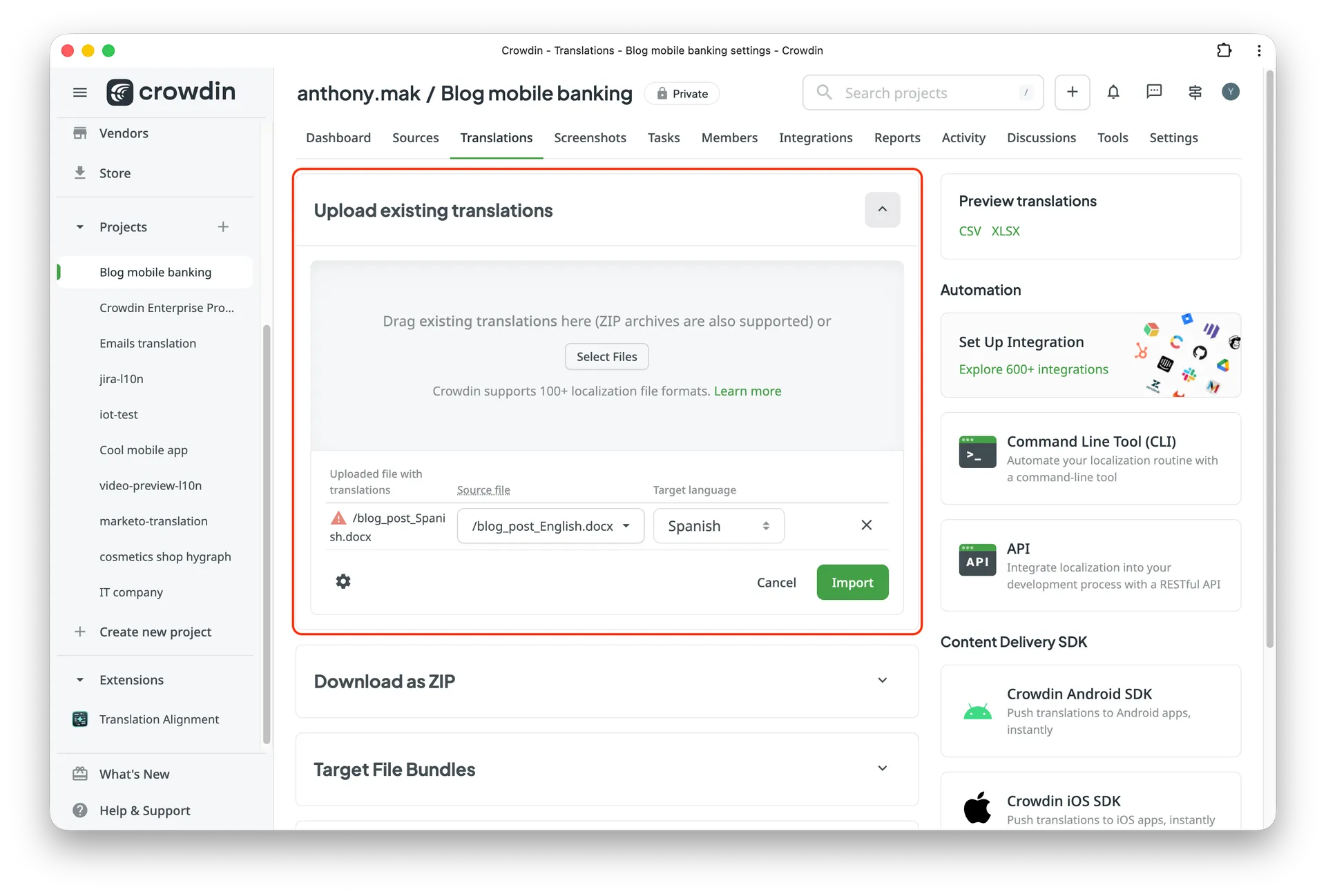Switch to the Screenshots tab
This screenshot has width=1326, height=896.
pos(590,138)
